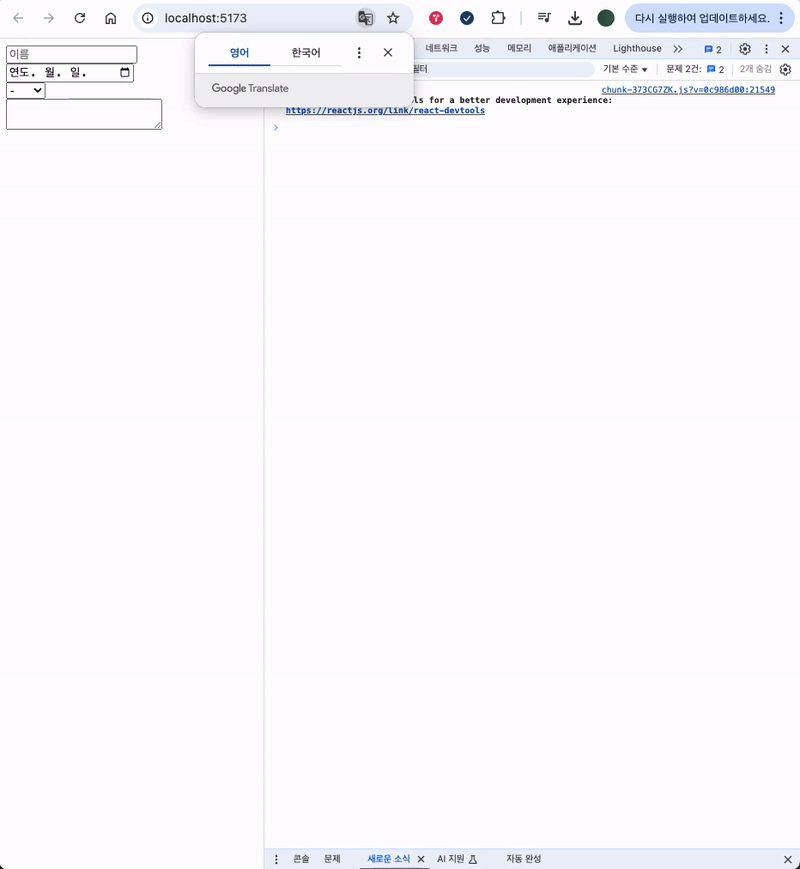The image size is (800, 869).
Task: Open DevTools settings gear
Action: pyautogui.click(x=745, y=49)
